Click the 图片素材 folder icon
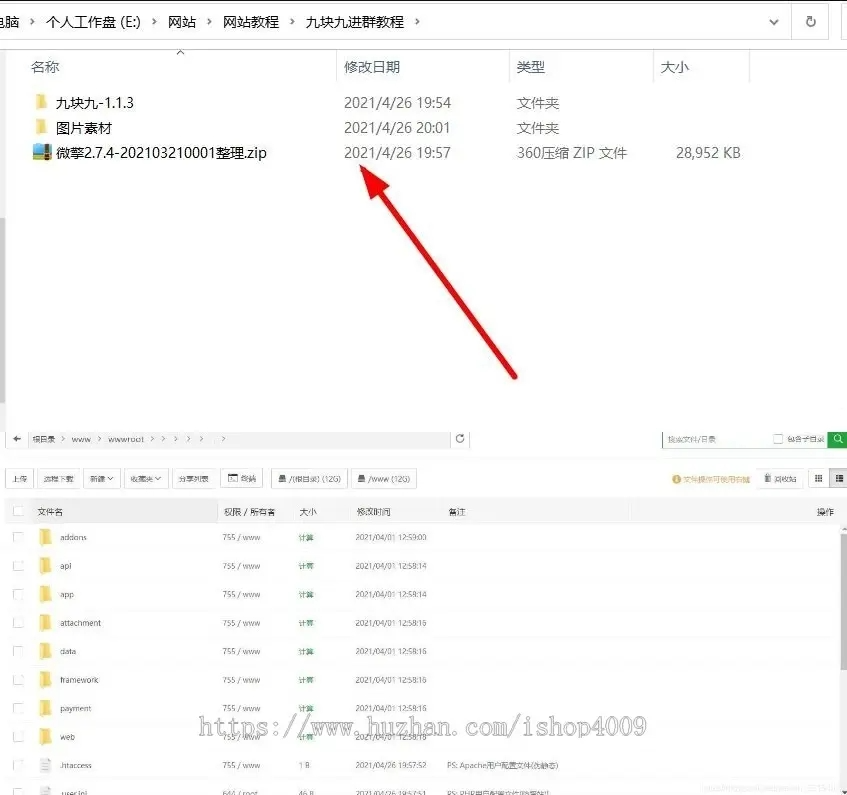The width and height of the screenshot is (847, 795). click(41, 127)
